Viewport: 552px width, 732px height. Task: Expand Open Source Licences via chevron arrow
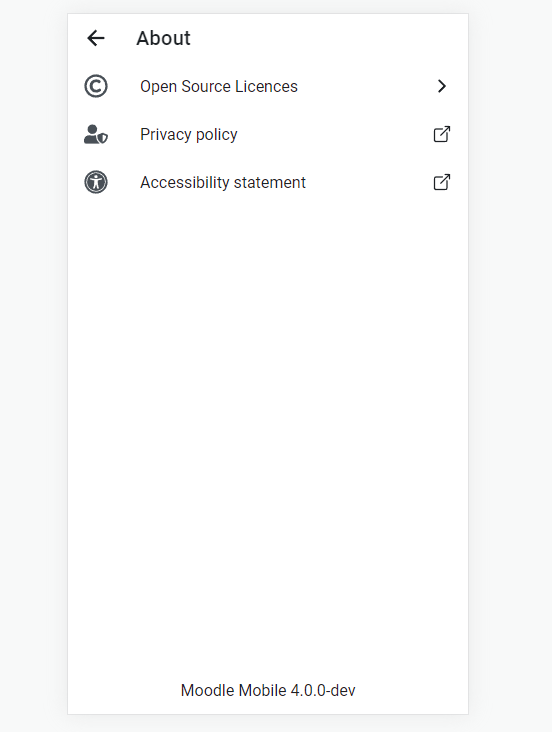tap(442, 86)
